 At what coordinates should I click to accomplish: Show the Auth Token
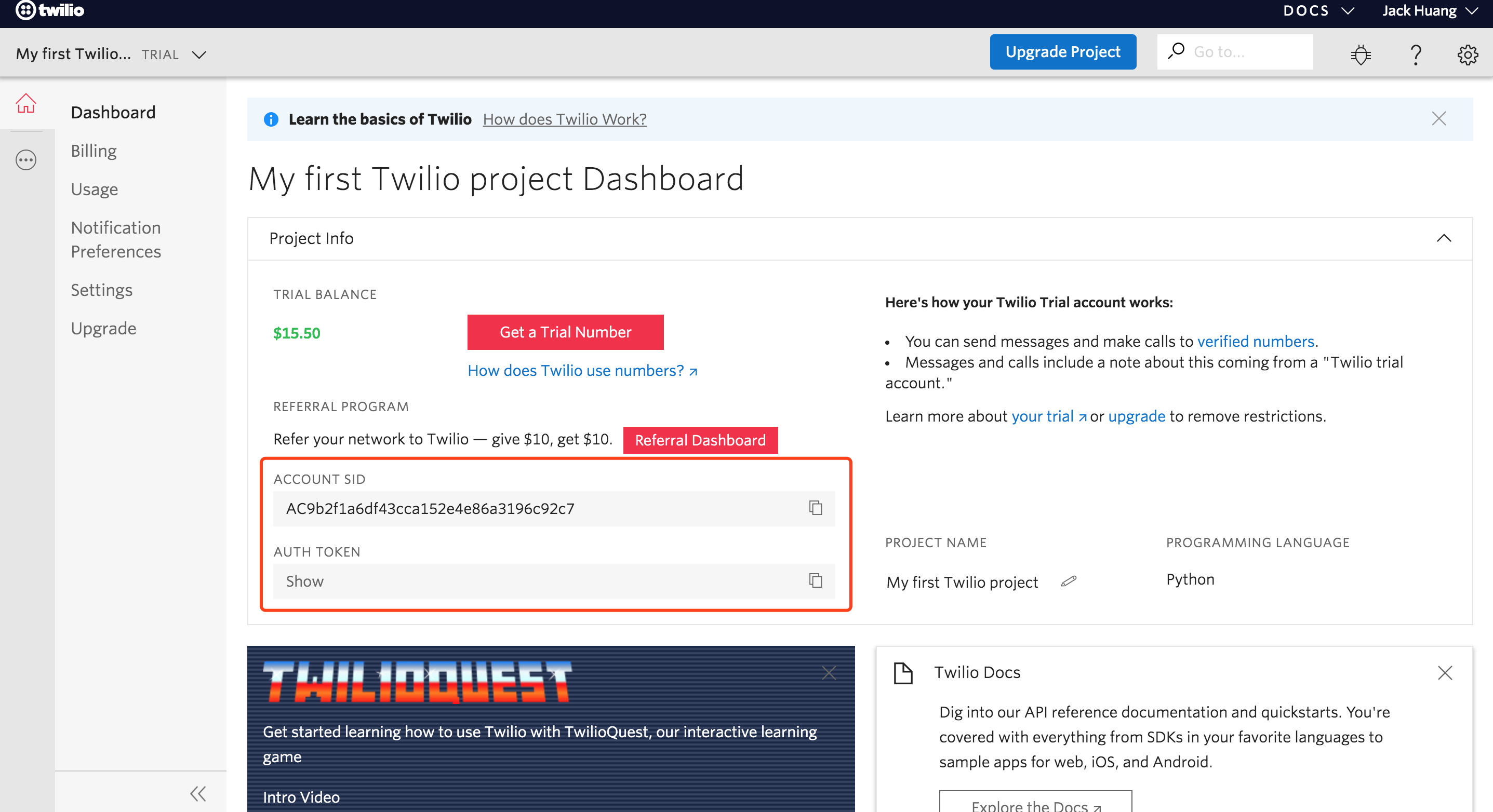(x=305, y=581)
